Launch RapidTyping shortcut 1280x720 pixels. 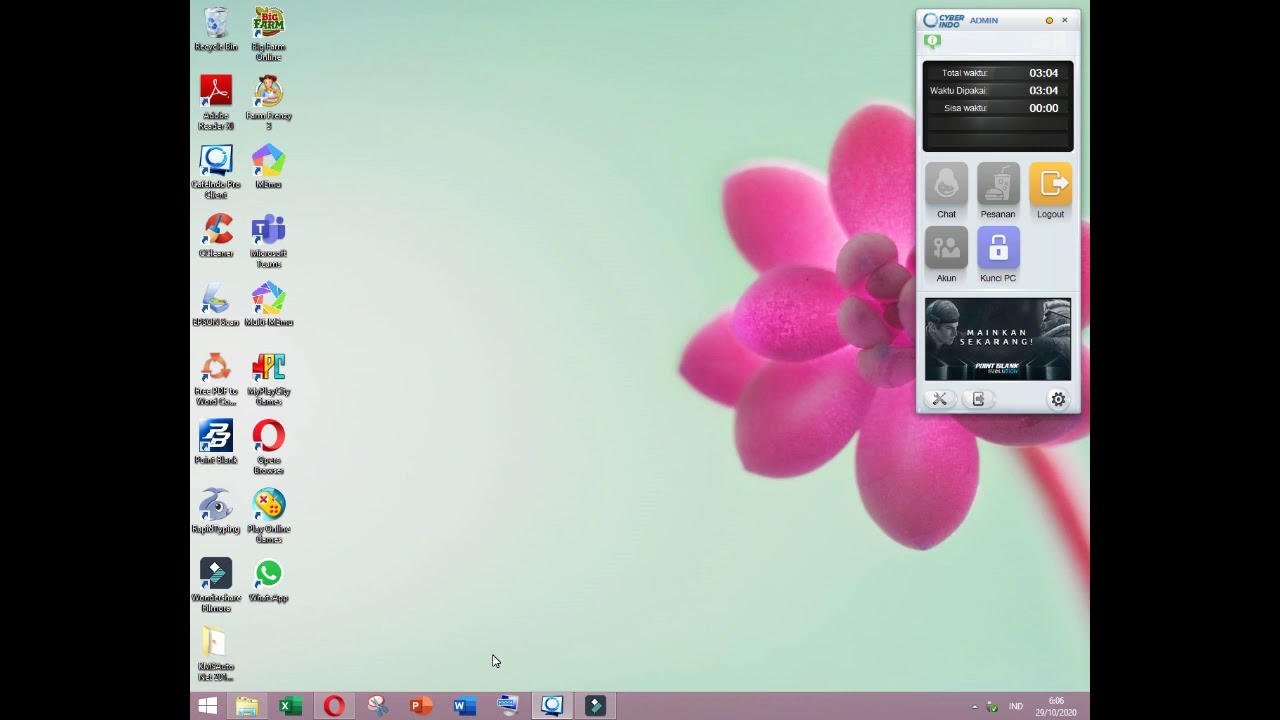tap(216, 511)
